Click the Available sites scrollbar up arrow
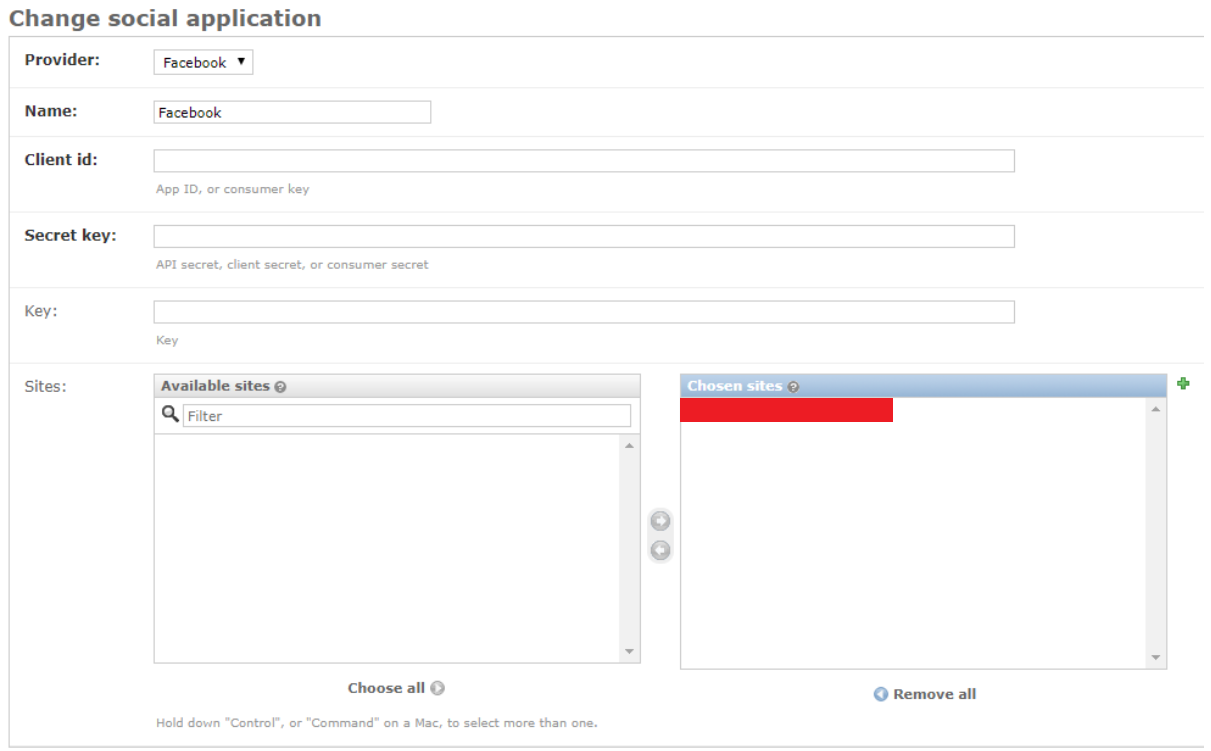The image size is (1211, 751). pos(630,445)
